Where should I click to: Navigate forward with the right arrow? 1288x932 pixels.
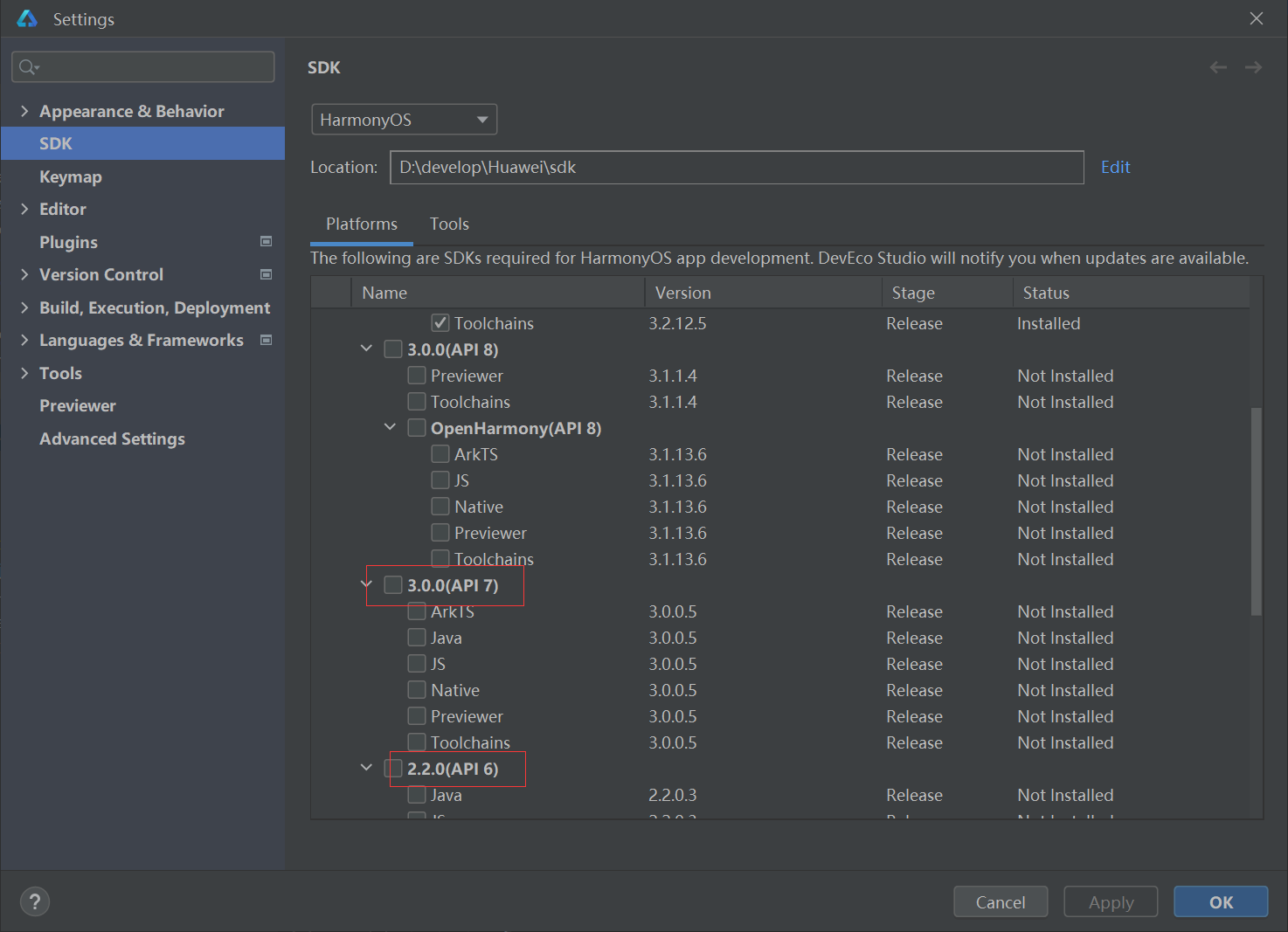(x=1253, y=67)
